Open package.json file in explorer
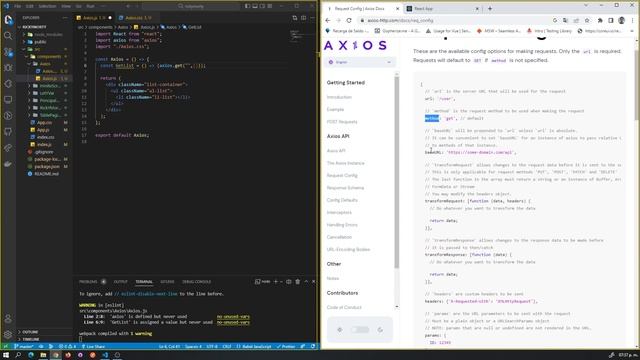The width and height of the screenshot is (640, 360). coord(47,167)
